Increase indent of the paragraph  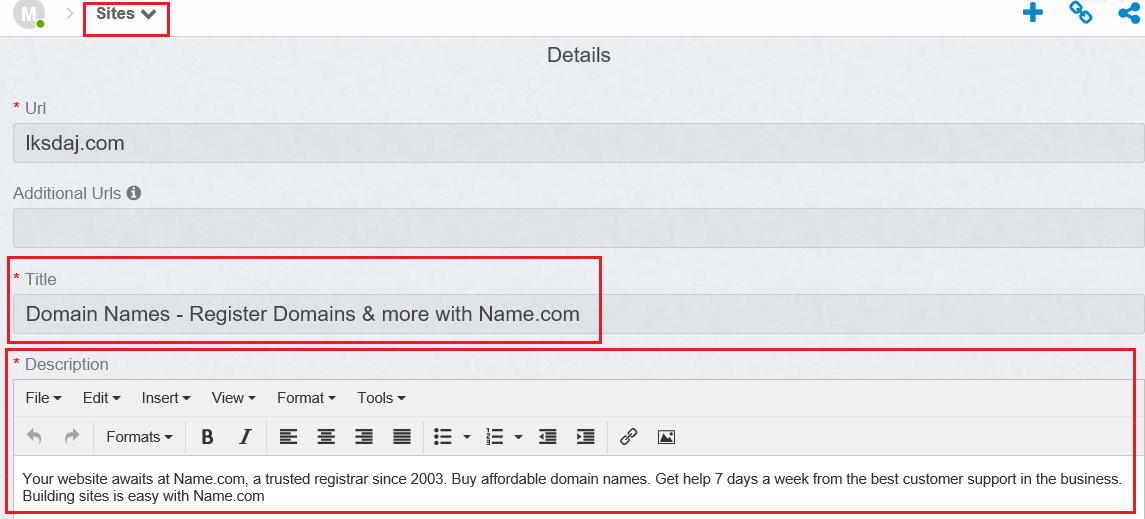coord(586,437)
